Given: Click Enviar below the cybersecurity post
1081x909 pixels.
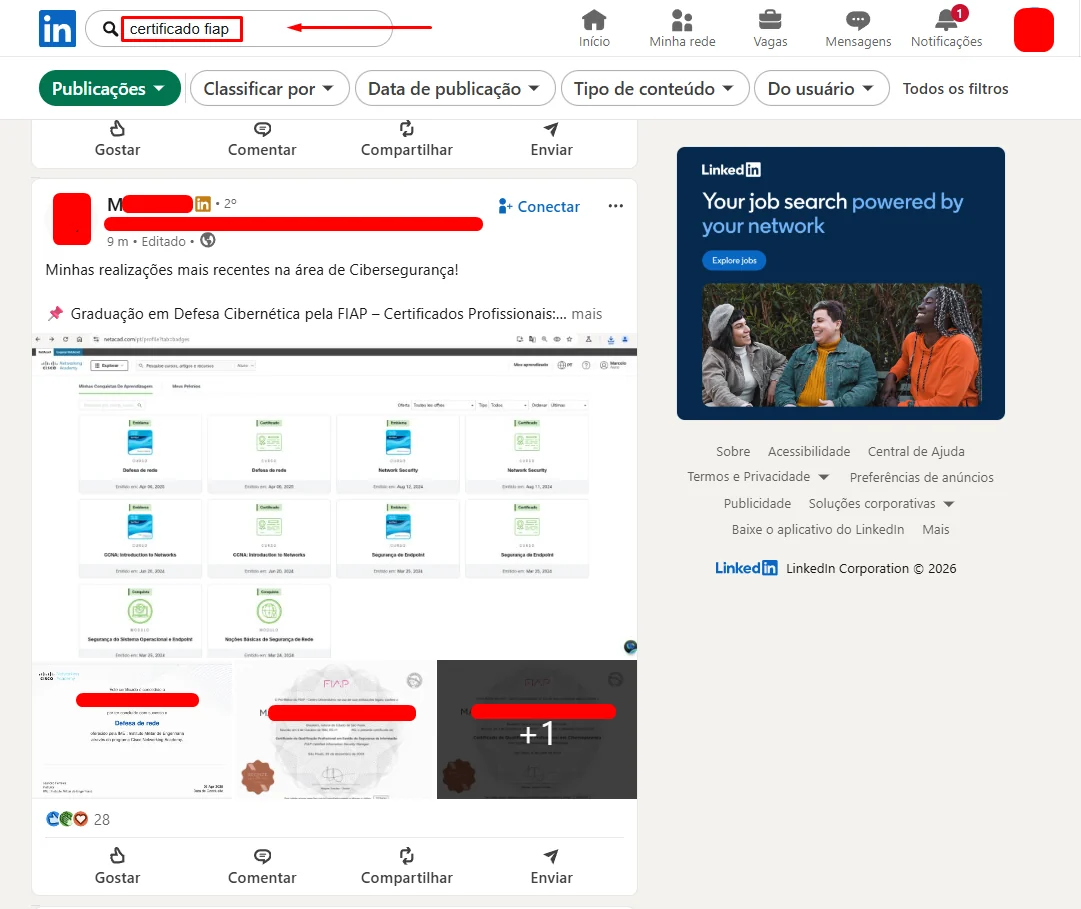Looking at the screenshot, I should [552, 867].
